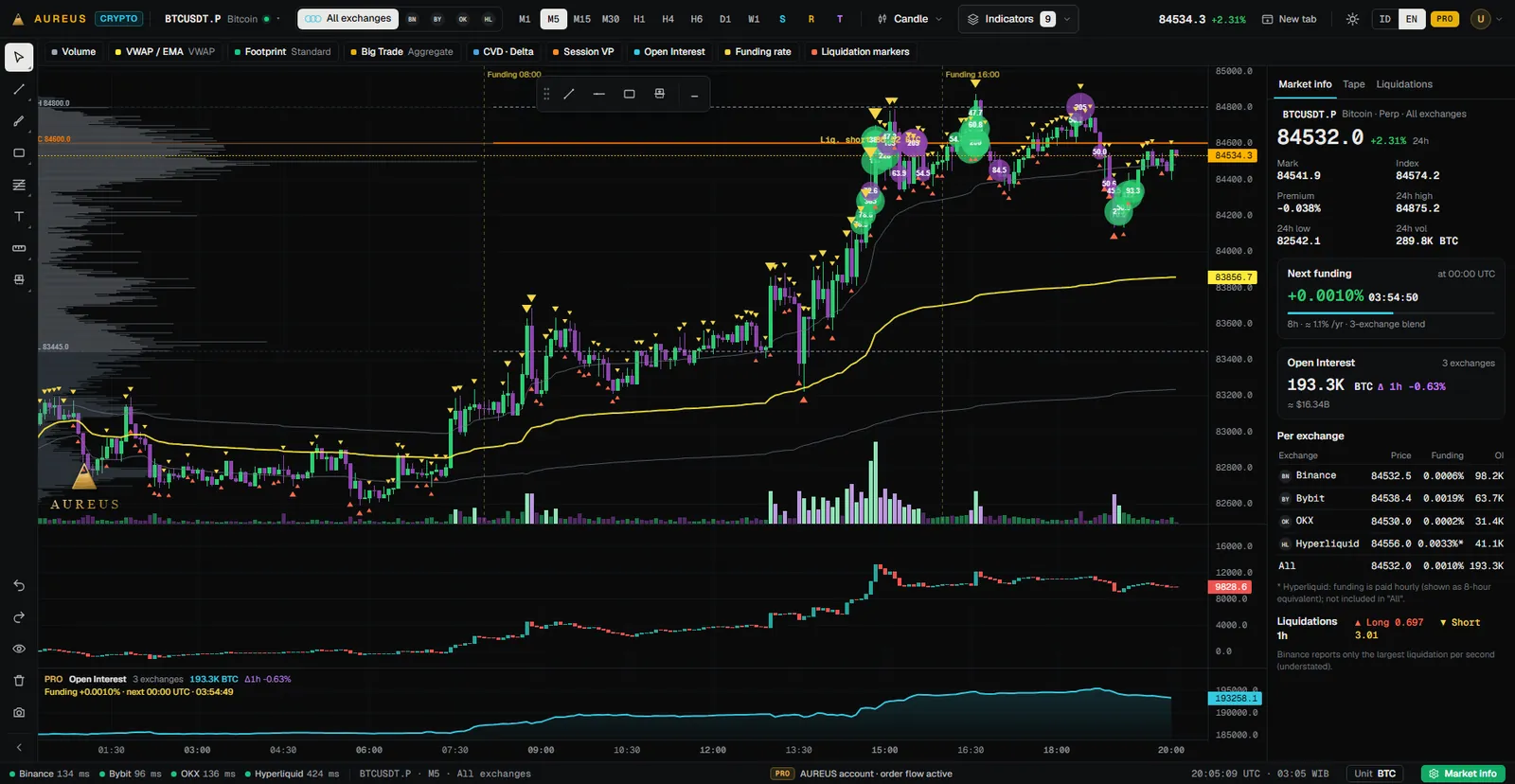This screenshot has height=784, width=1515.
Task: Toggle drawings visibility with the eye icon
Action: coord(19,649)
